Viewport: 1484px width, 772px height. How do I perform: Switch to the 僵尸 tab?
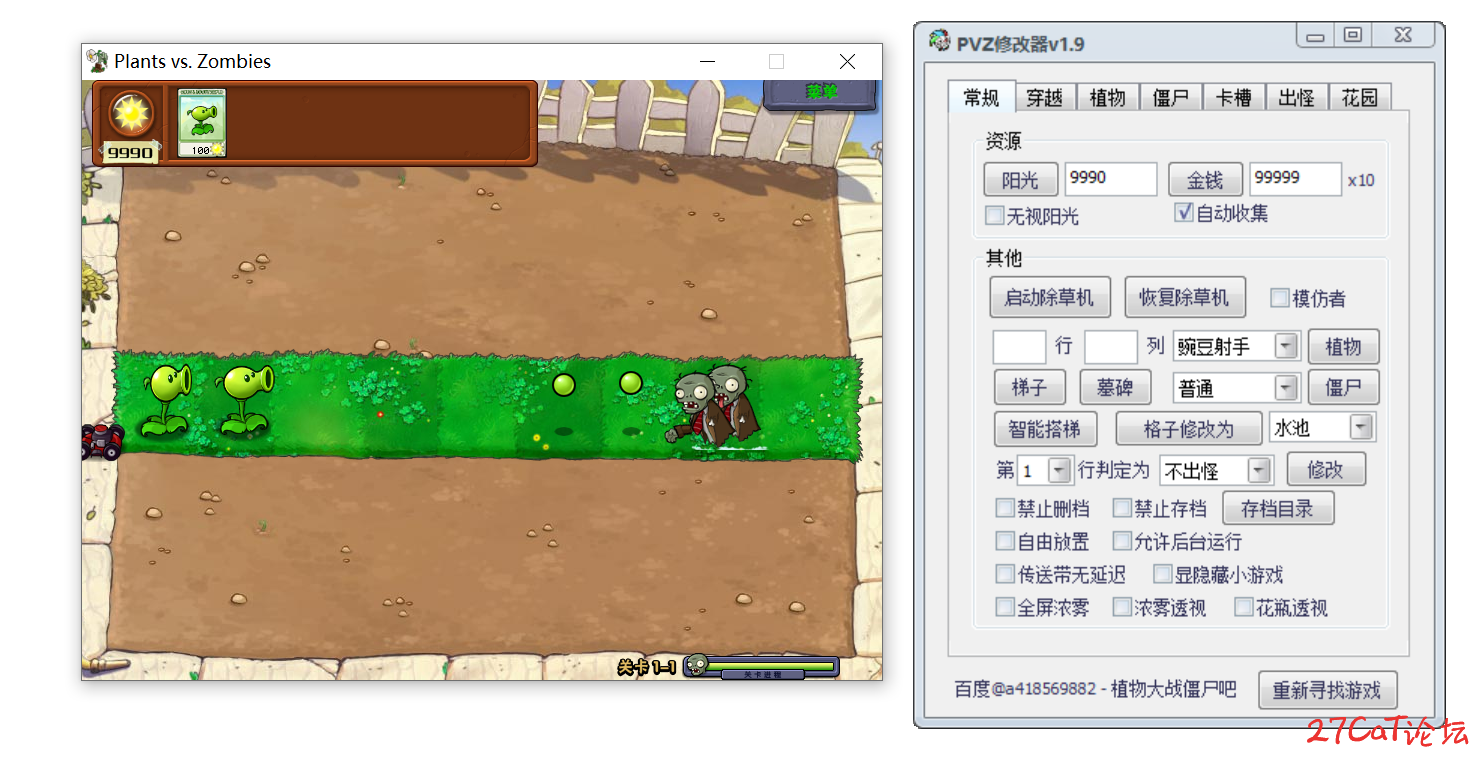tap(1171, 97)
